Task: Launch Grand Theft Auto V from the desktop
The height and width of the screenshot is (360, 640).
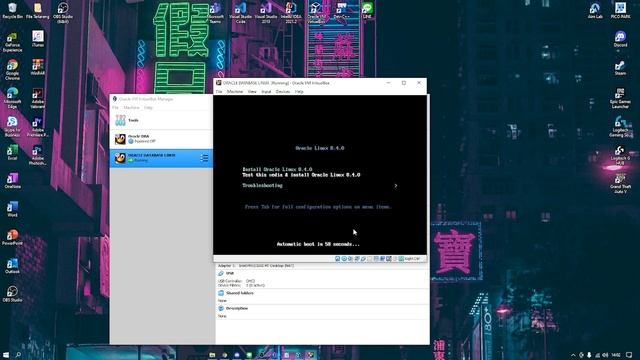Action: (x=620, y=183)
